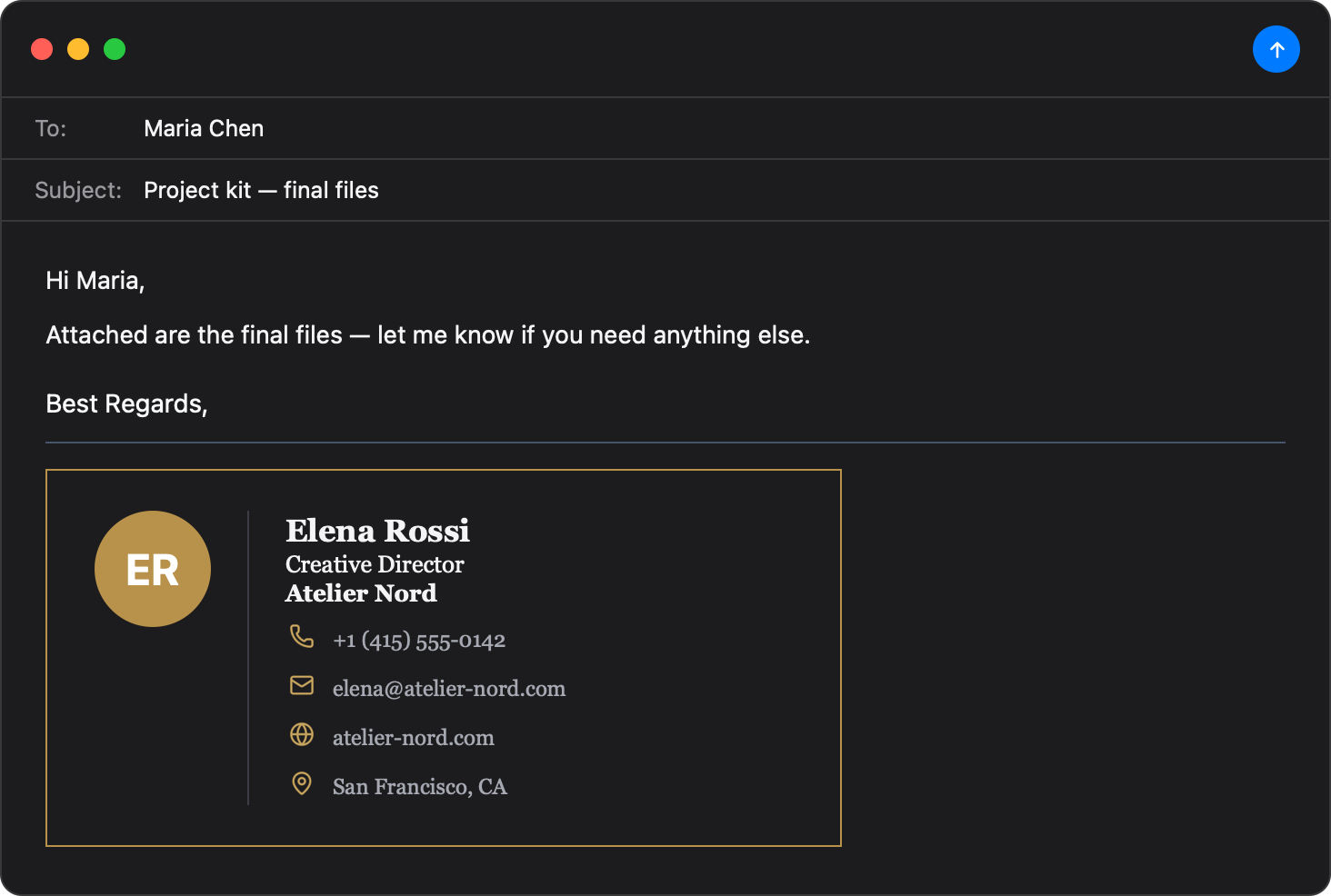This screenshot has width=1331, height=896.
Task: Open the elena@atelier-nord.com email link
Action: coord(449,689)
